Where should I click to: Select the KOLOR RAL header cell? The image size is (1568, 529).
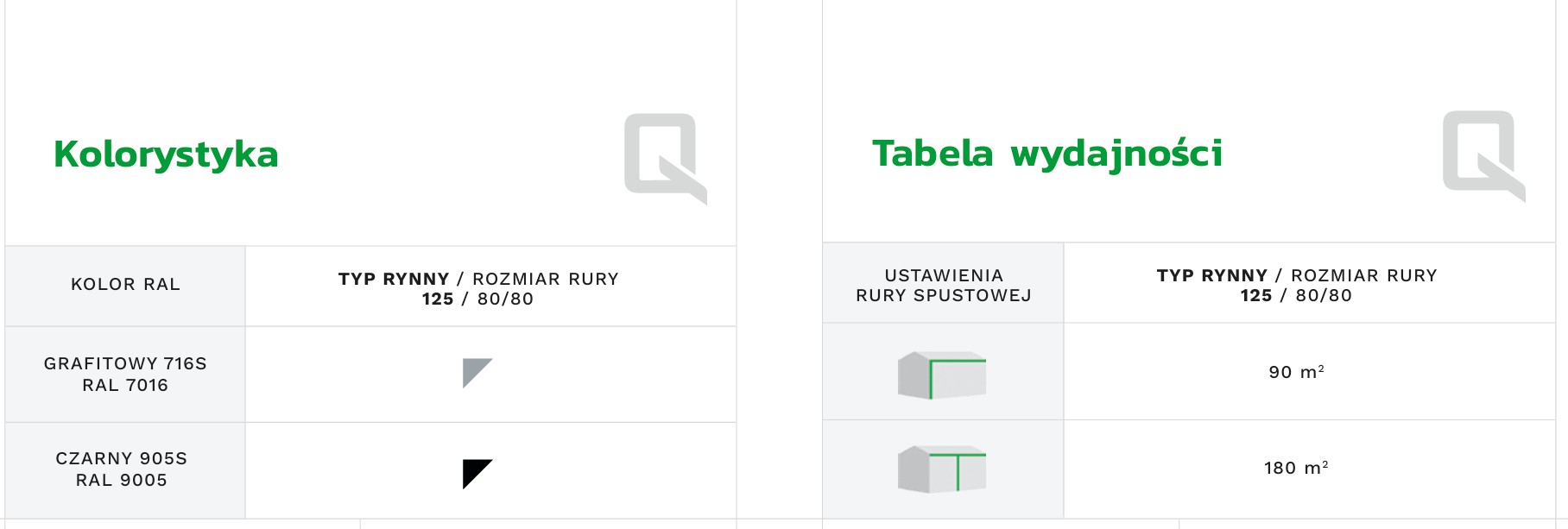click(x=125, y=286)
